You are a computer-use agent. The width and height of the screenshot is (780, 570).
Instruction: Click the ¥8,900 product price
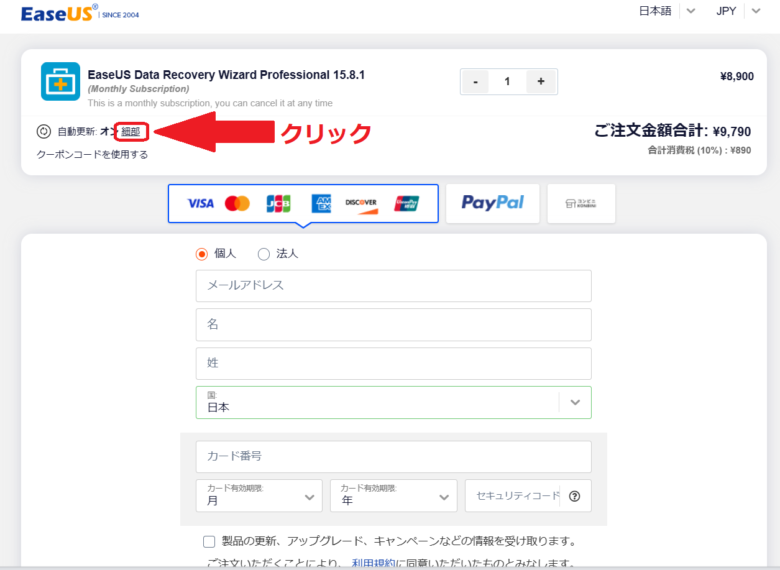point(737,77)
